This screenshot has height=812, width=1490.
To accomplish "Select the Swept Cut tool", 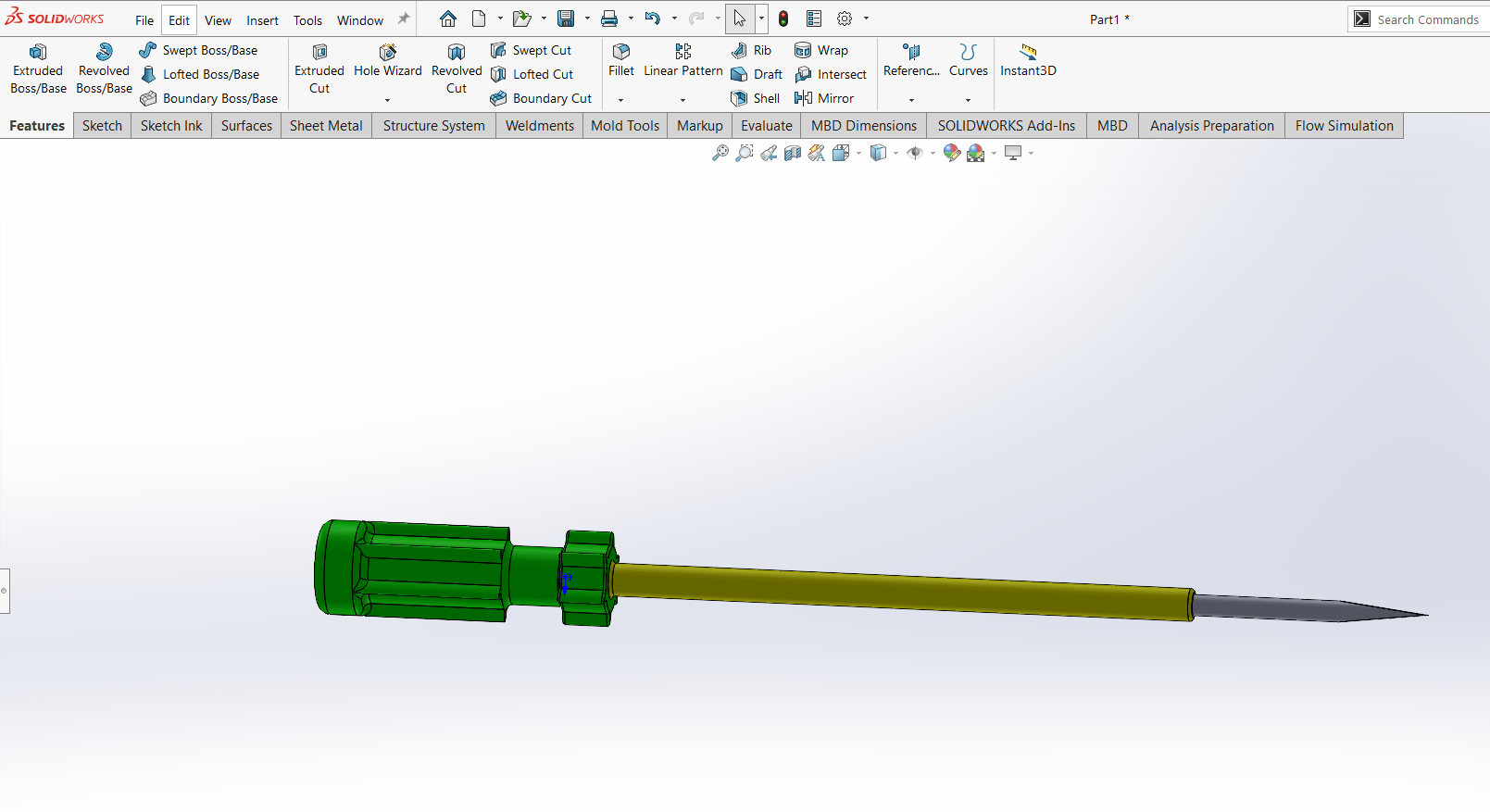I will pos(532,50).
